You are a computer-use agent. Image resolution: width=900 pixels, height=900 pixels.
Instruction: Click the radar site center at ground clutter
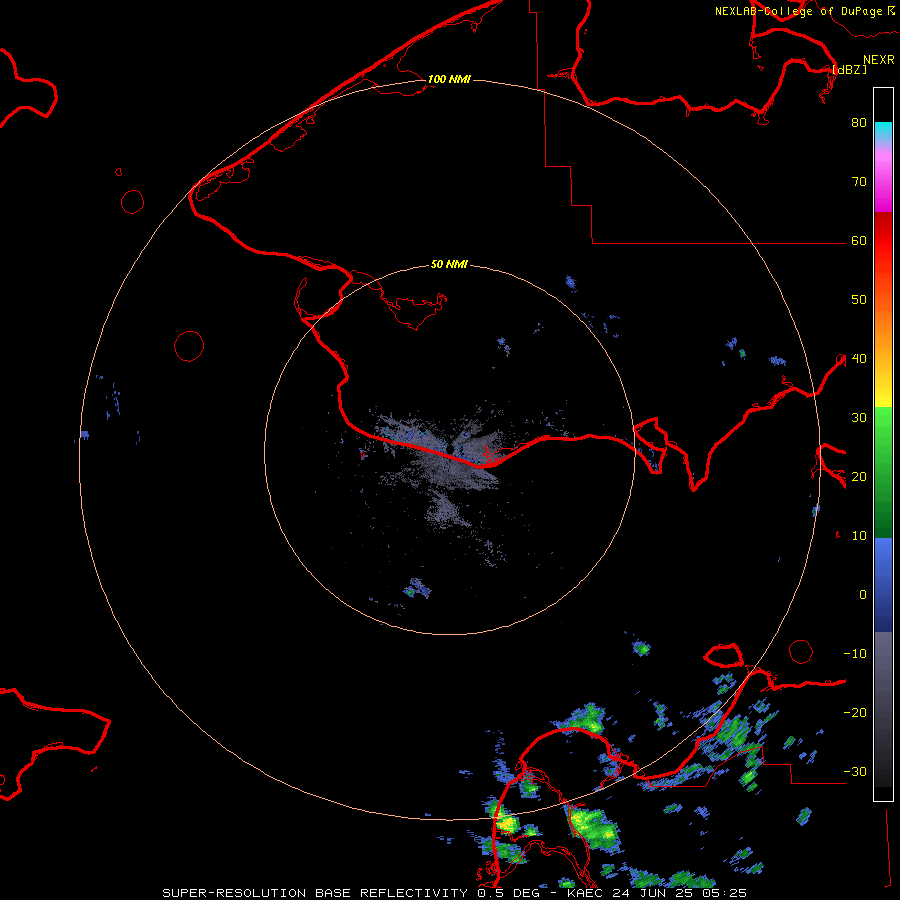449,449
